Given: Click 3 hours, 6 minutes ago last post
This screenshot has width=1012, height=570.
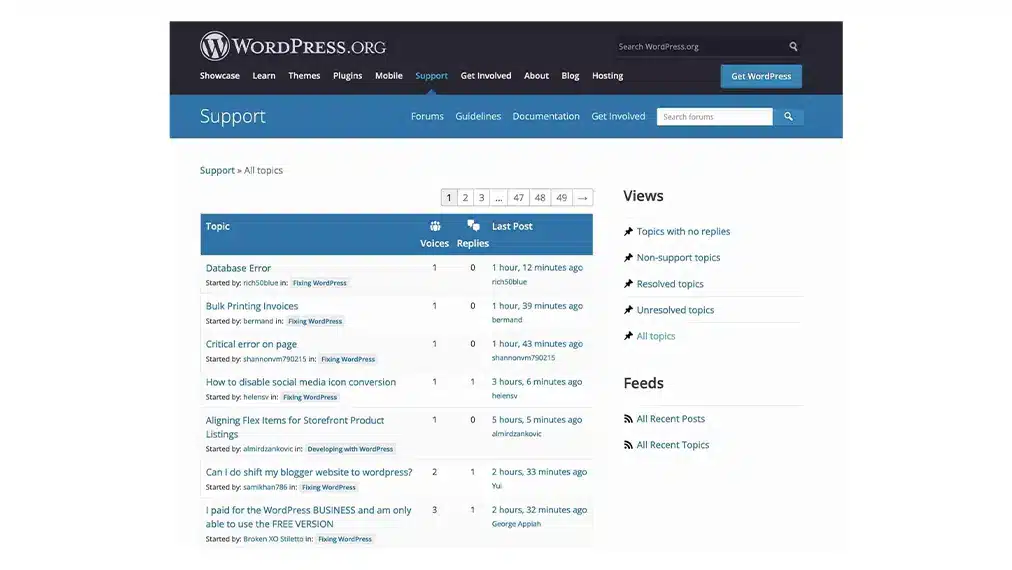Looking at the screenshot, I should click(537, 382).
